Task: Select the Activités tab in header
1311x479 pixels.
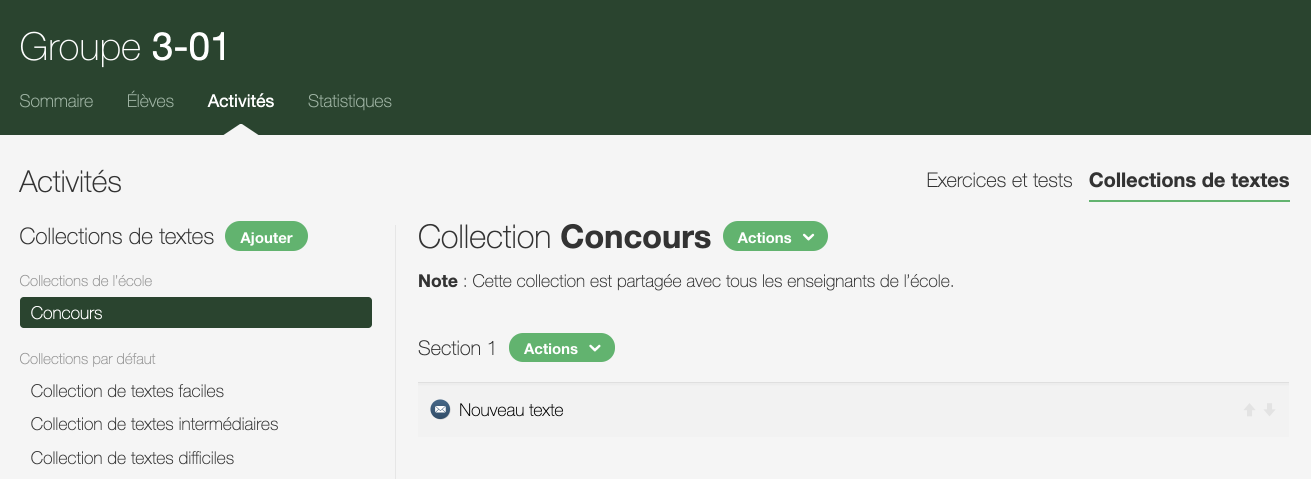Action: (x=241, y=101)
